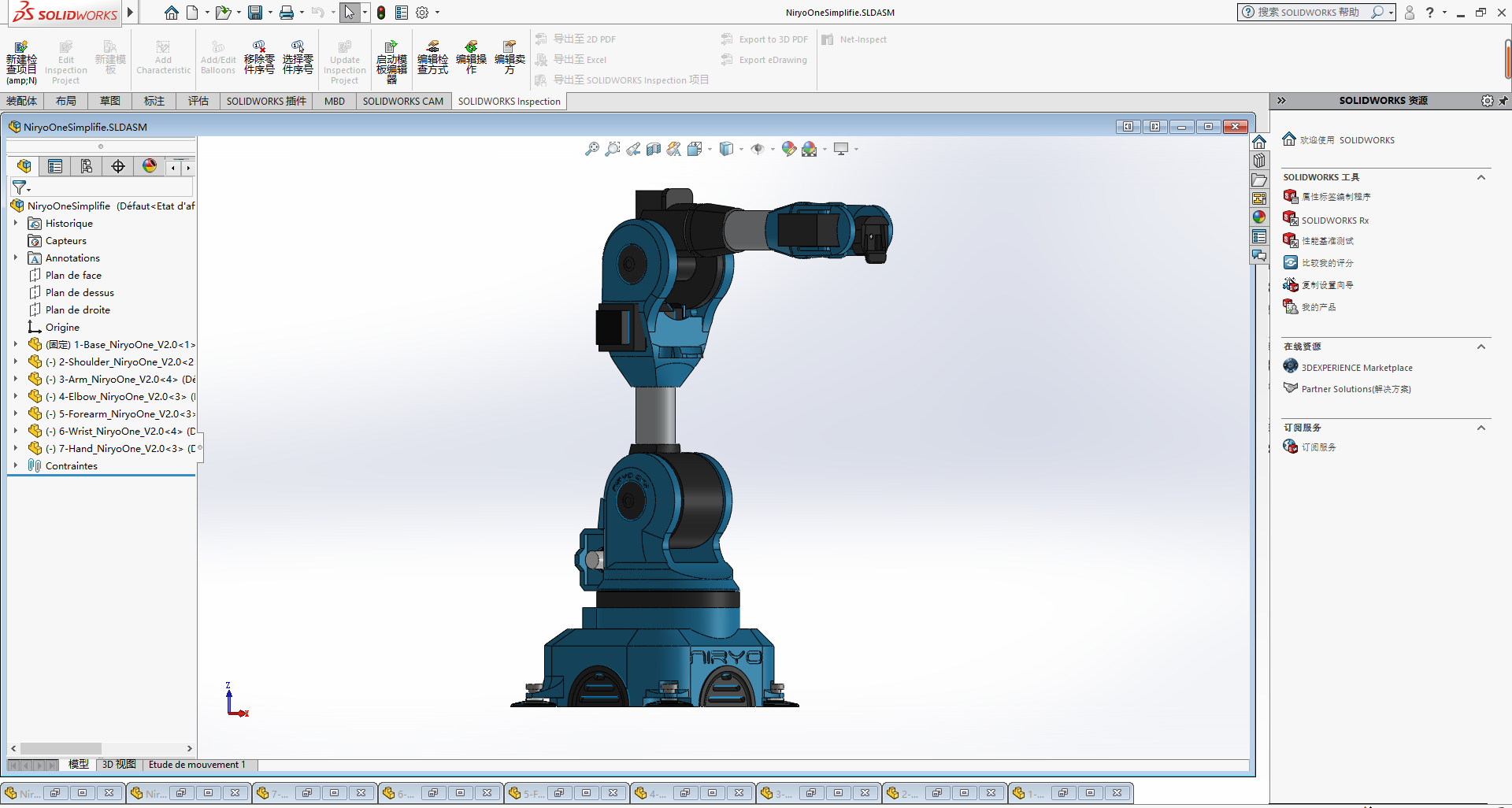Collapse the SOLIDWORKS 工具 section
Viewport: 1512px width, 808px height.
click(1480, 177)
